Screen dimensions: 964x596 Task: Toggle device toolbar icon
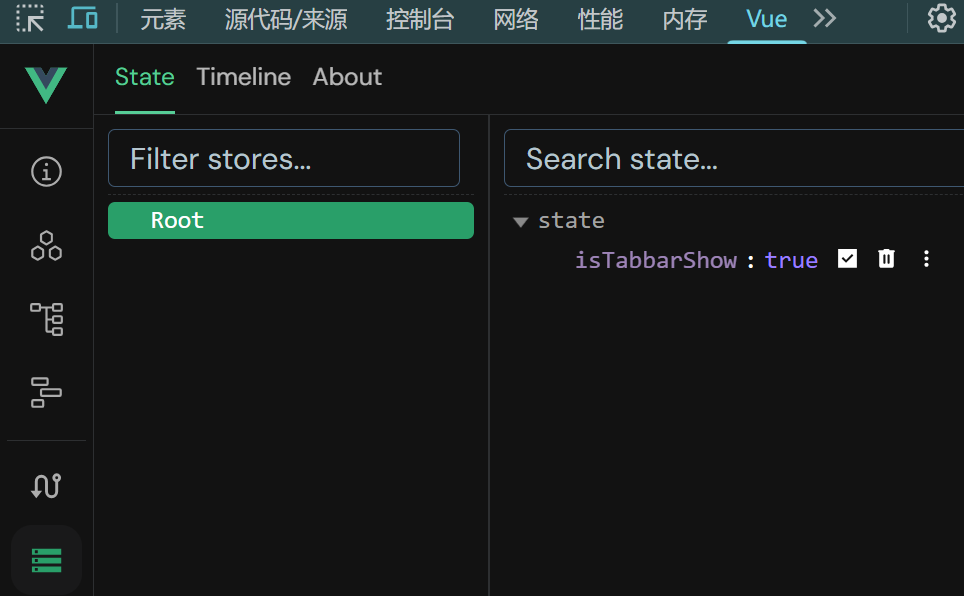click(83, 18)
